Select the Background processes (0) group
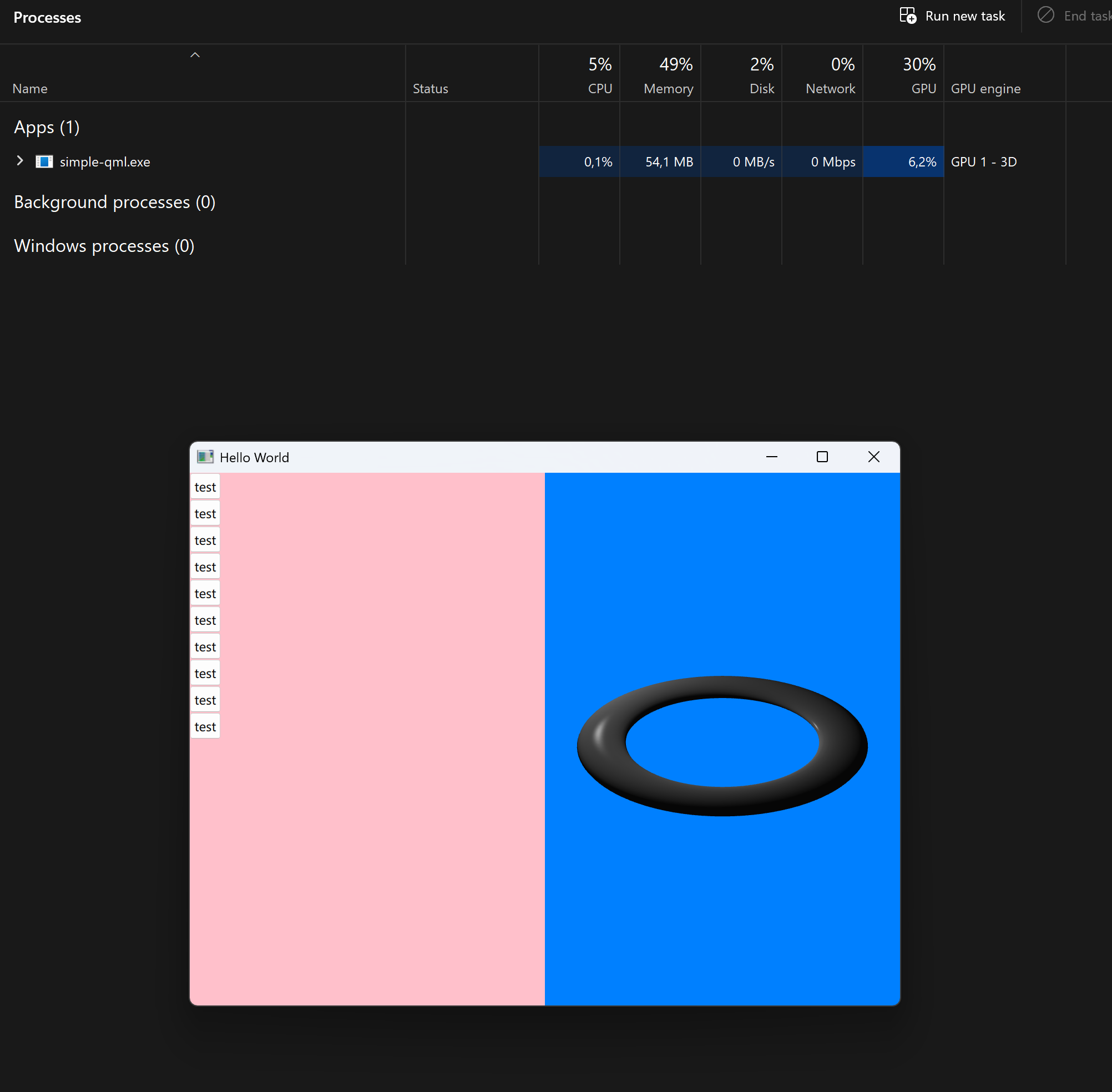1112x1092 pixels. pyautogui.click(x=115, y=203)
